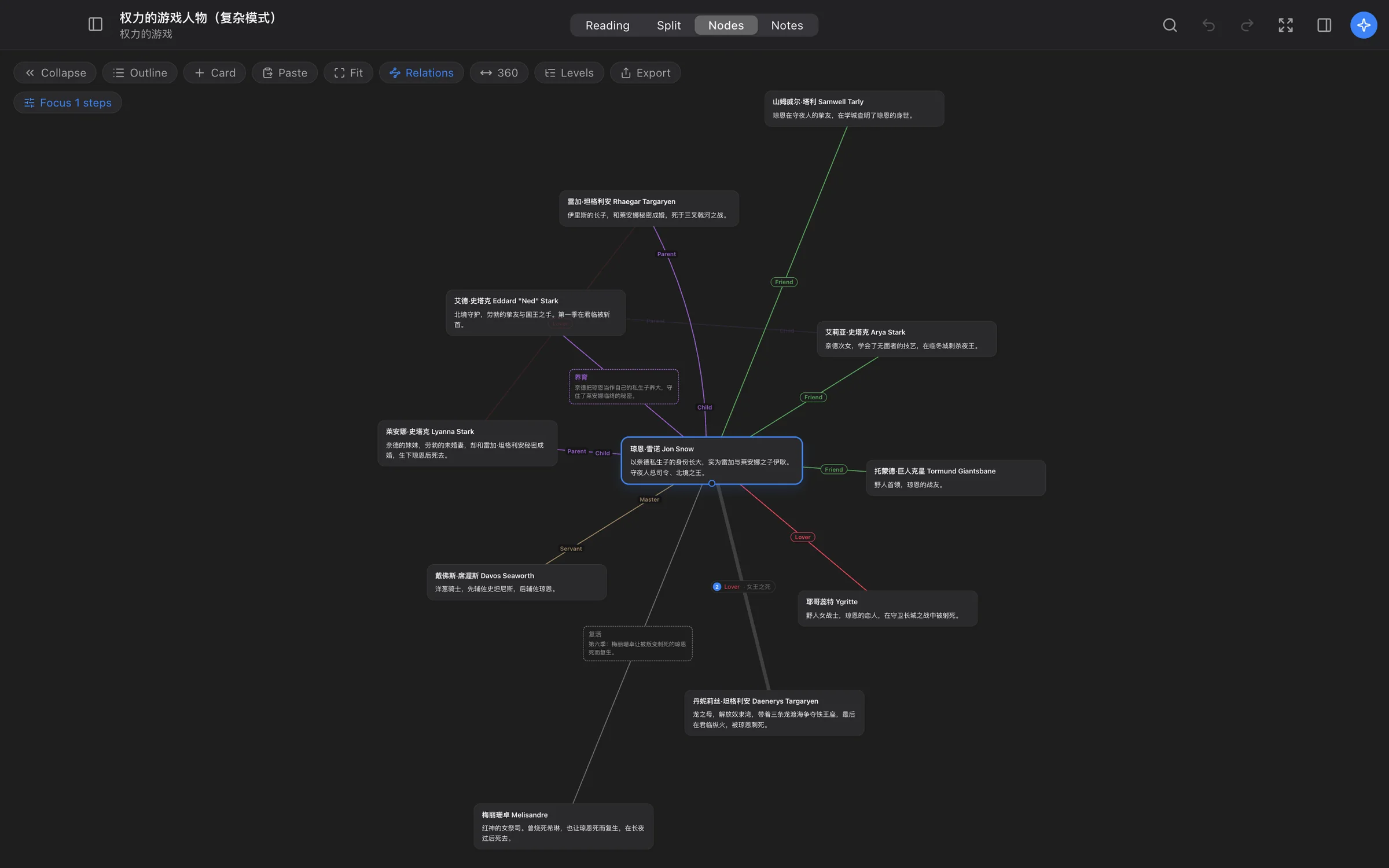The image size is (1389, 868).
Task: Select the Eddard "Ned" Stark card
Action: (x=535, y=312)
